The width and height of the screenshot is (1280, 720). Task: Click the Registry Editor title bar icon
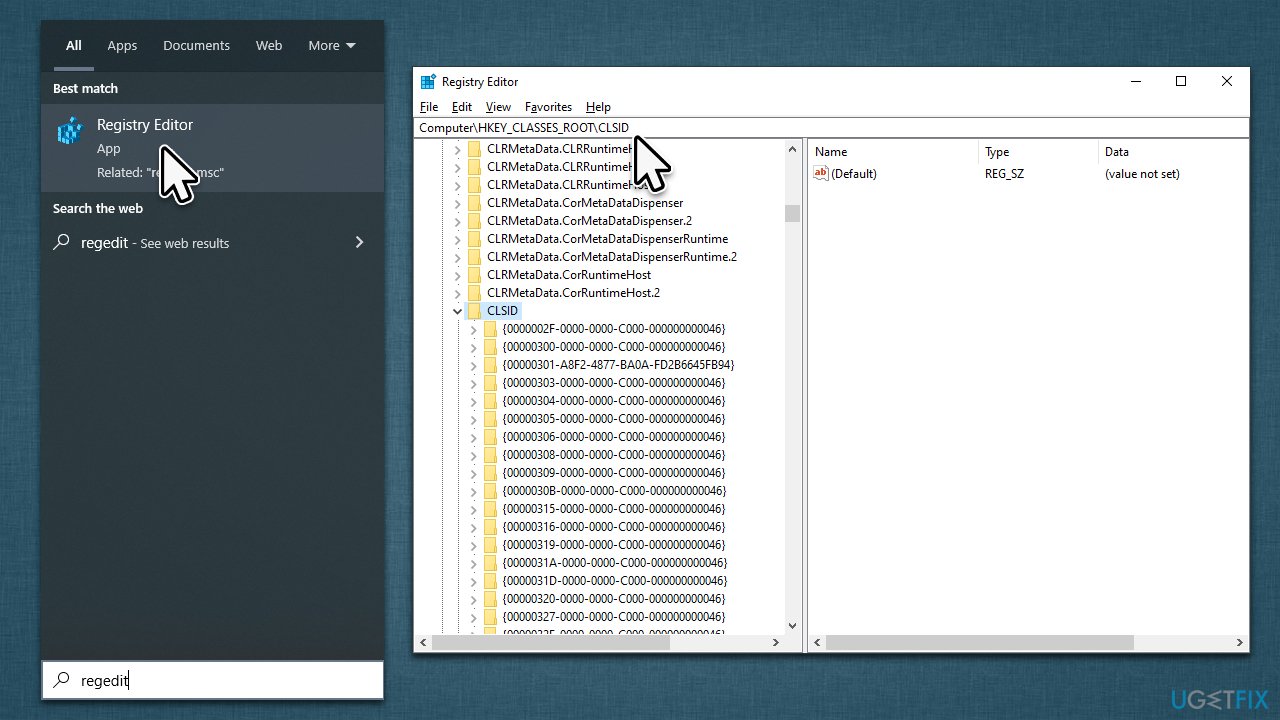[428, 82]
